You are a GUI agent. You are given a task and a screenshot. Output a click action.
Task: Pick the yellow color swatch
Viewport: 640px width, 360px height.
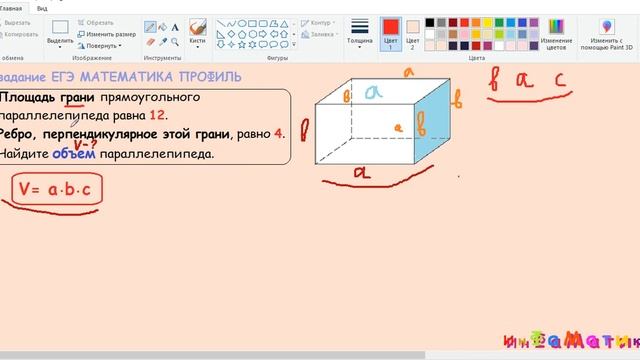(x=488, y=23)
